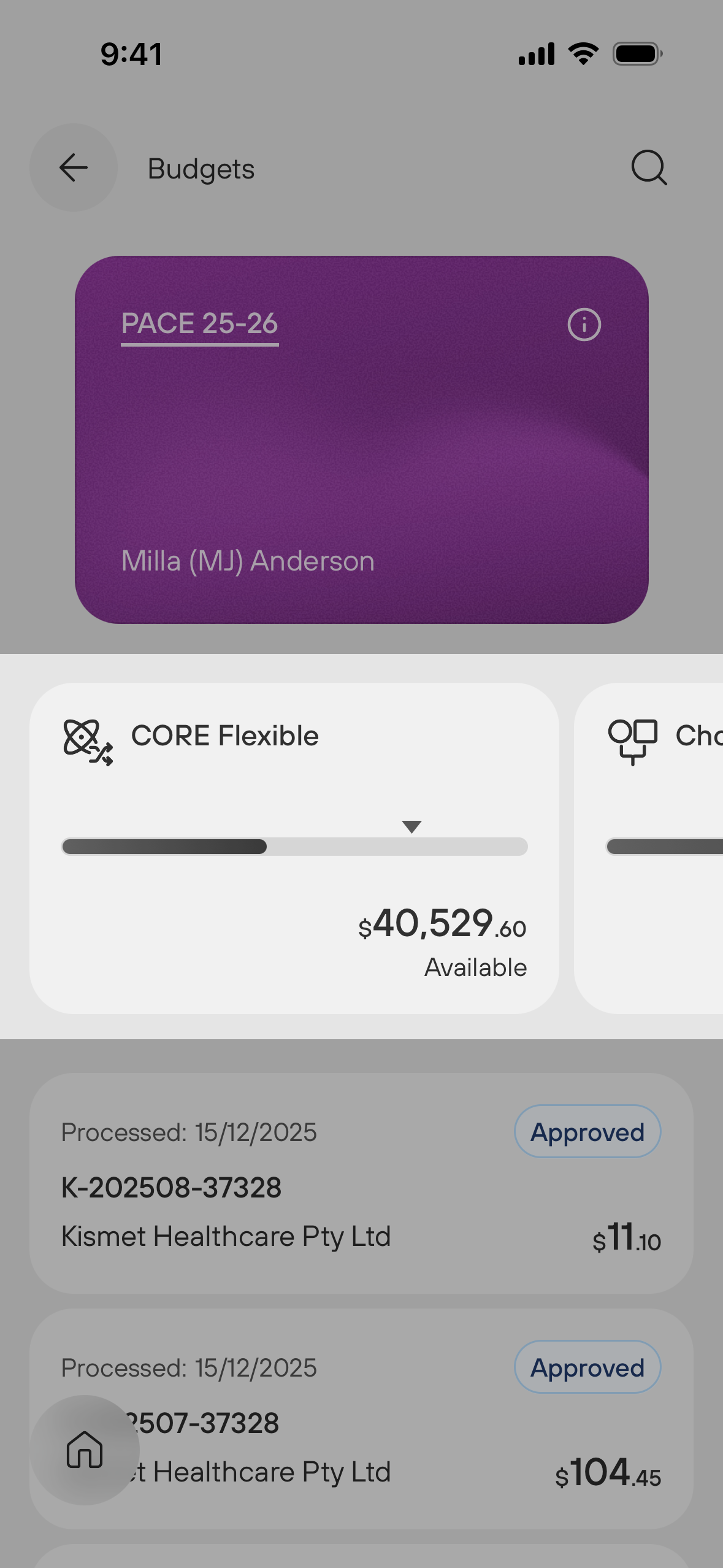Viewport: 723px width, 1568px height.
Task: Tap the CORE Flexible category icon
Action: (88, 742)
